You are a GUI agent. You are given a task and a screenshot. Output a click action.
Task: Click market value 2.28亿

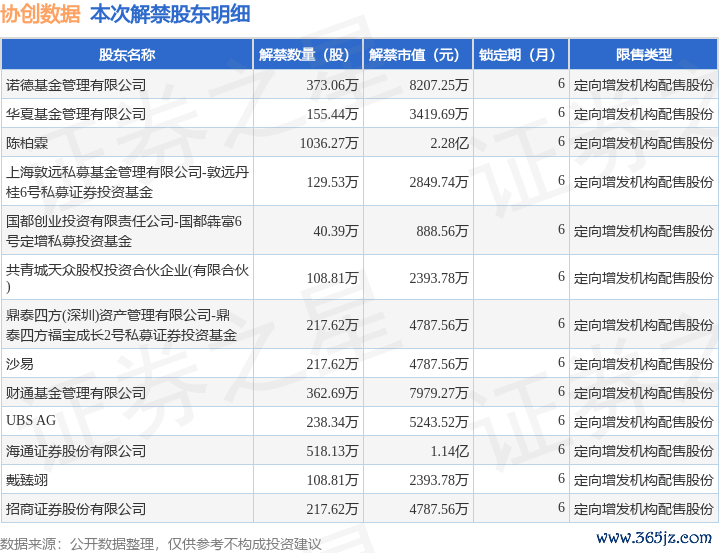pyautogui.click(x=449, y=143)
